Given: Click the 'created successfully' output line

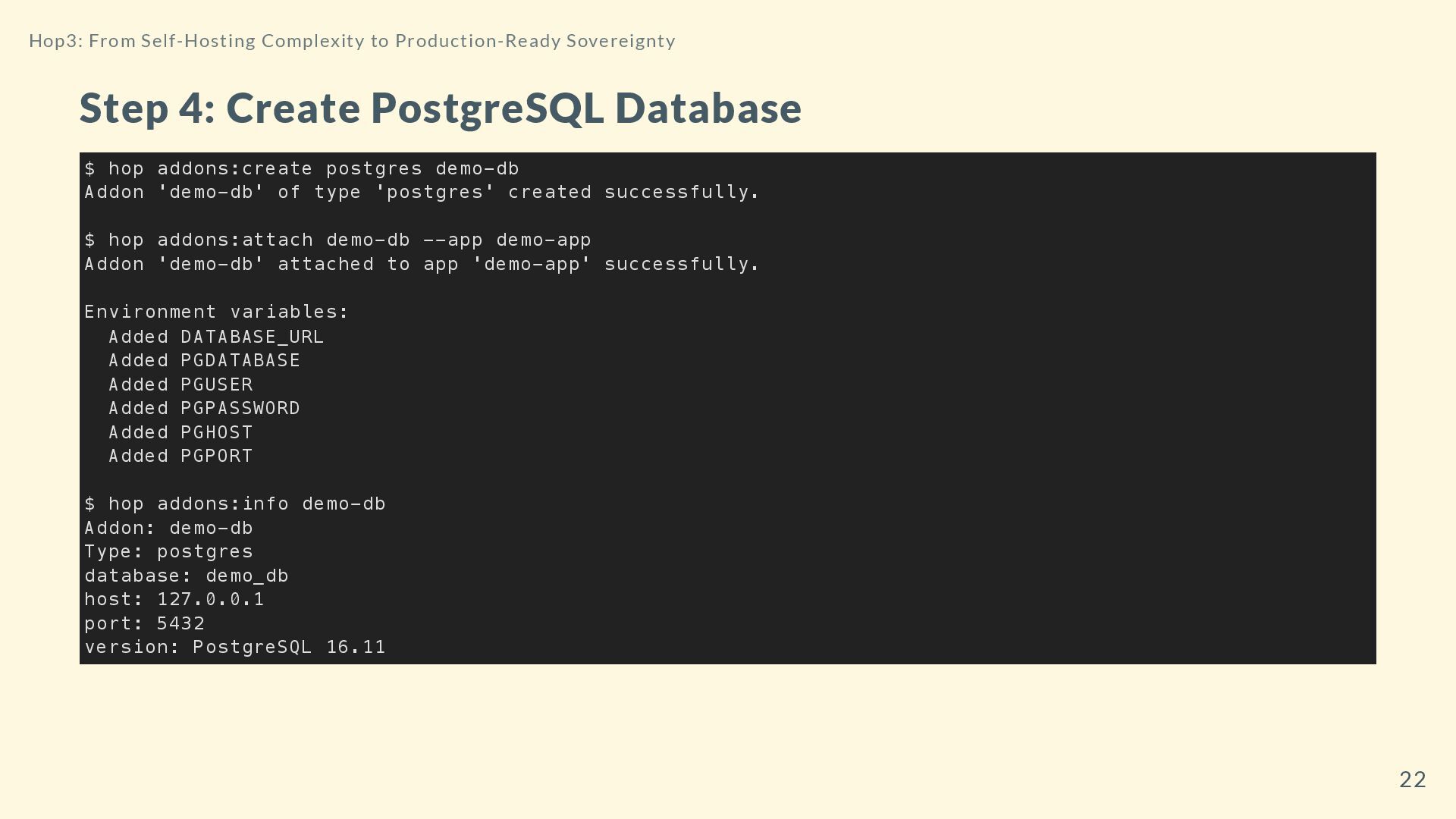Looking at the screenshot, I should (422, 193).
